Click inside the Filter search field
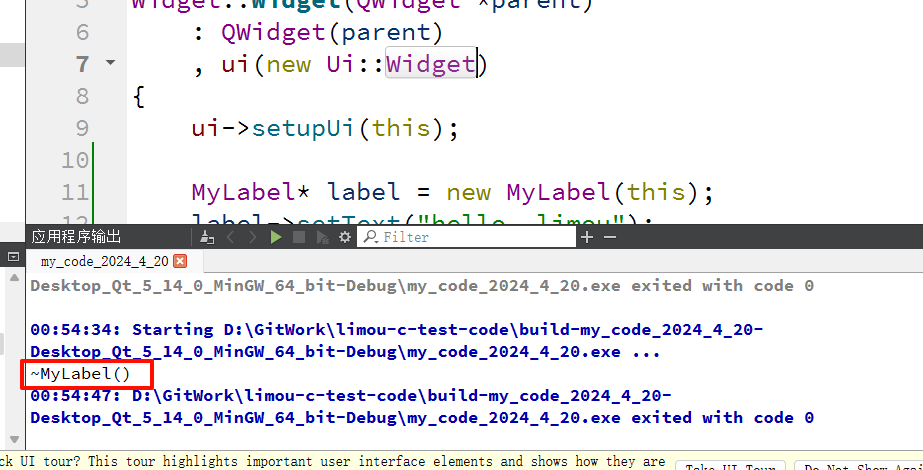Image resolution: width=923 pixels, height=470 pixels. (470, 237)
